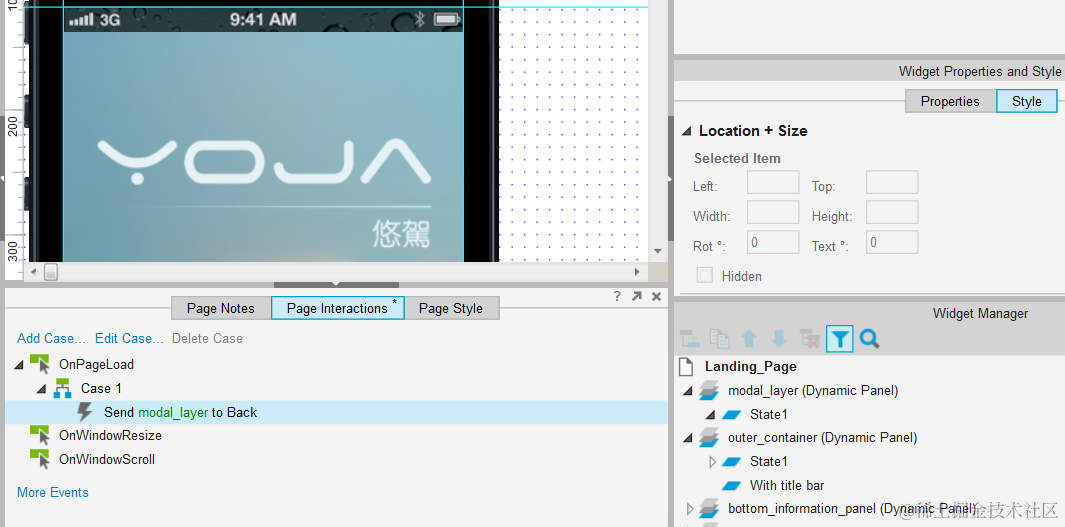Open the Properties tab
This screenshot has width=1065, height=527.
(x=950, y=101)
